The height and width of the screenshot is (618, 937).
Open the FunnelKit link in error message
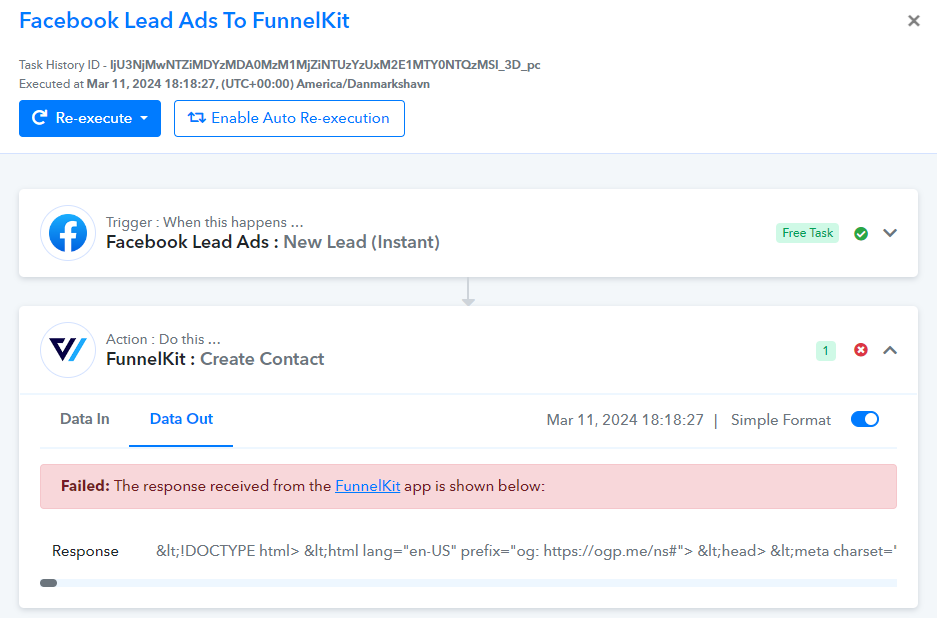368,486
